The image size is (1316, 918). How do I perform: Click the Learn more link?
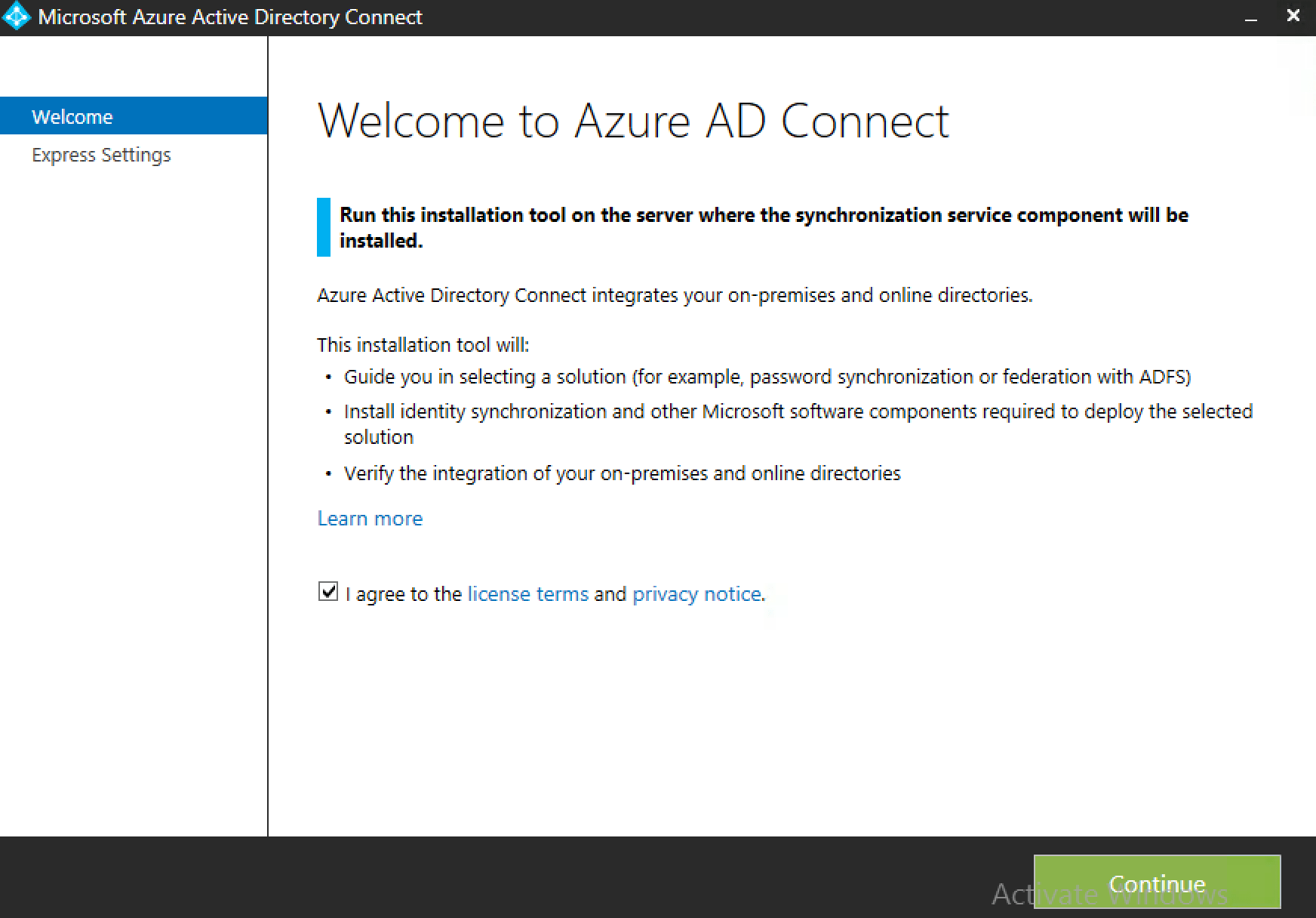(369, 518)
